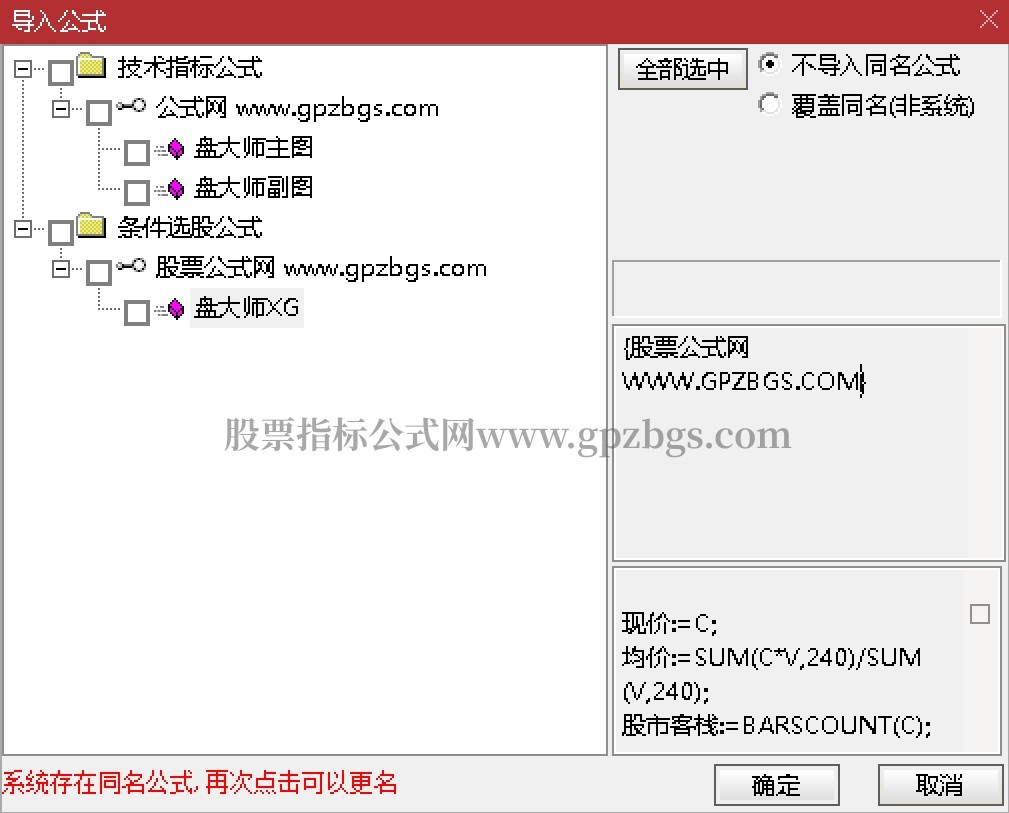Click the 确定 button to confirm import
1009x813 pixels.
pos(775,785)
